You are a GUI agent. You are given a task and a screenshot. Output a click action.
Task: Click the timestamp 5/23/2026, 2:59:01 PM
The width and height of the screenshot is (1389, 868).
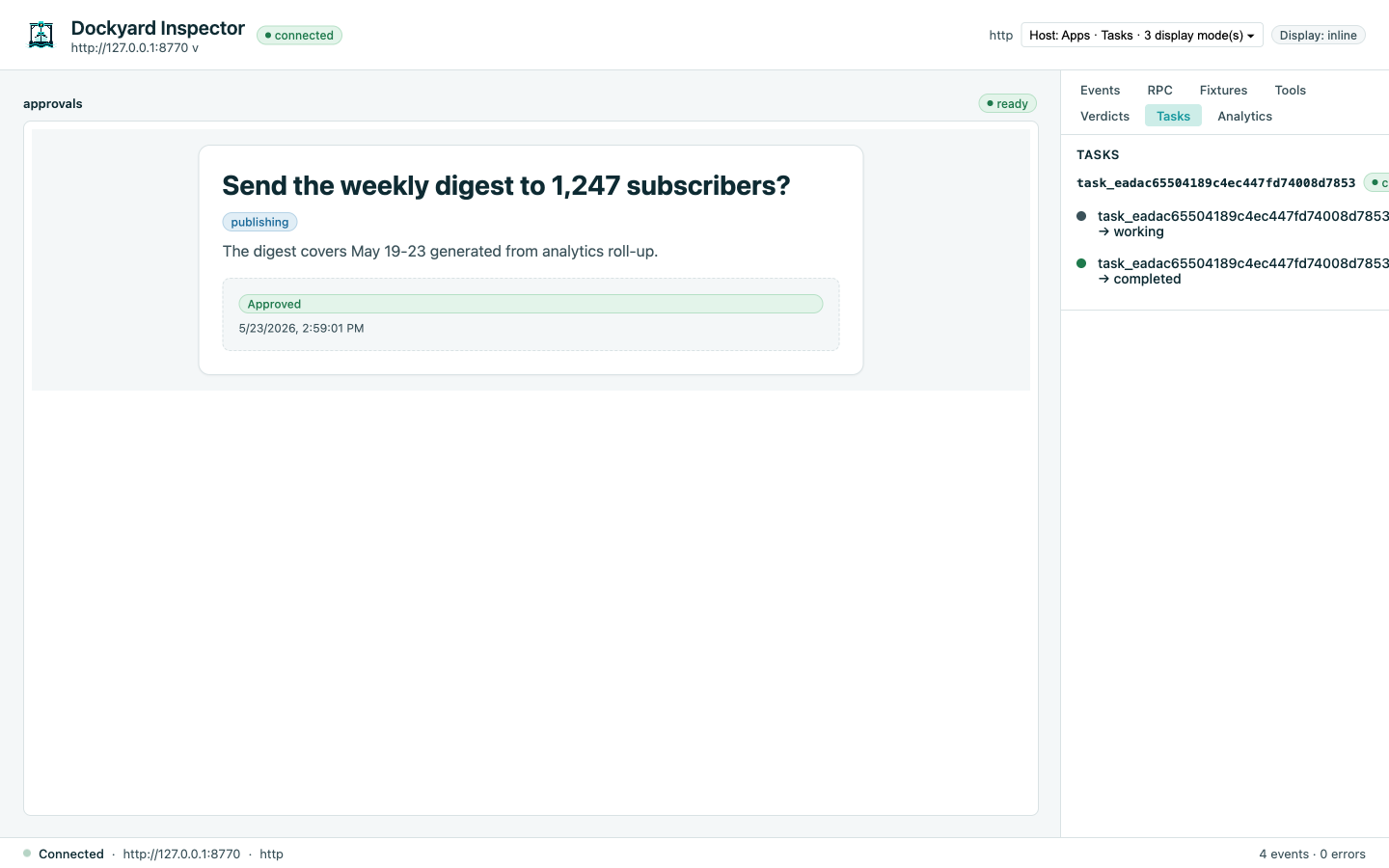point(301,328)
